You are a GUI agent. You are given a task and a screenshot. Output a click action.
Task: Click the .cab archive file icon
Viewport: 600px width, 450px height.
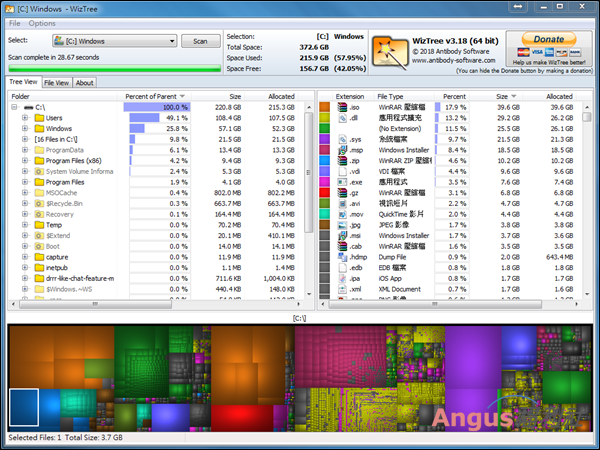pyautogui.click(x=342, y=246)
